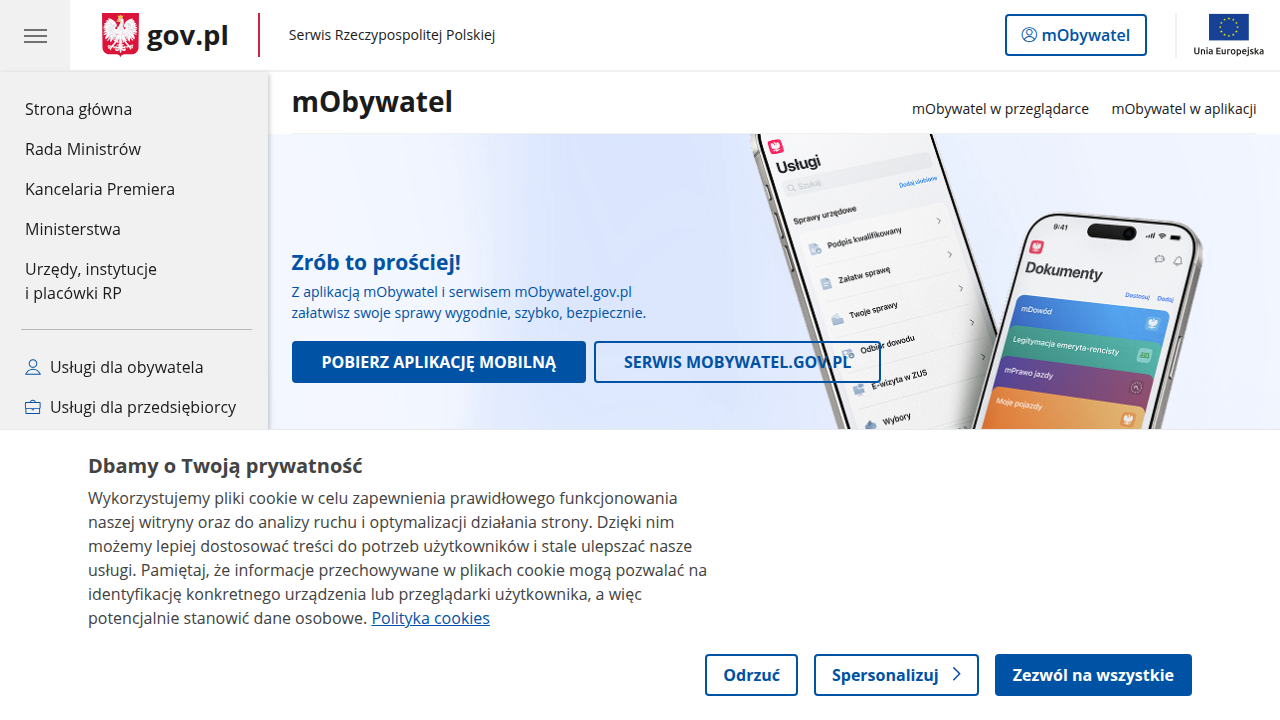The image size is (1280, 720).
Task: Accept all with Zezwól na wszystkie
Action: tap(1093, 675)
